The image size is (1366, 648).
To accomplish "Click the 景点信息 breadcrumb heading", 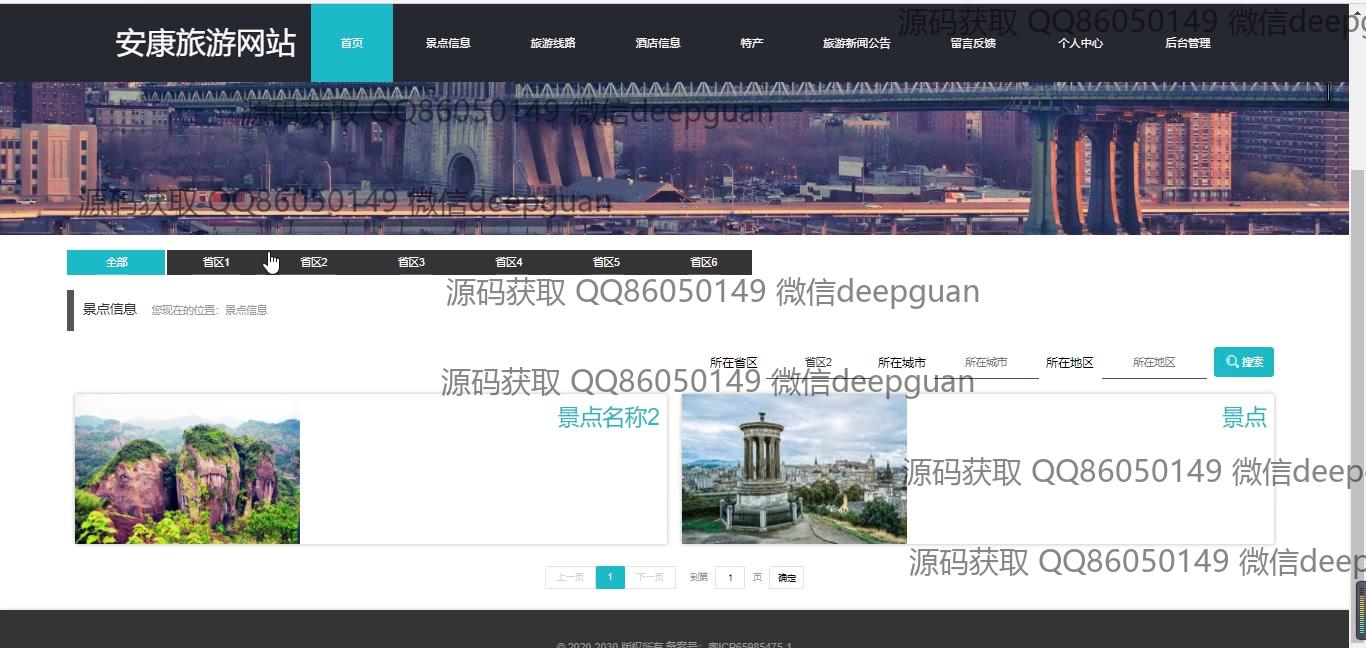I will 109,309.
